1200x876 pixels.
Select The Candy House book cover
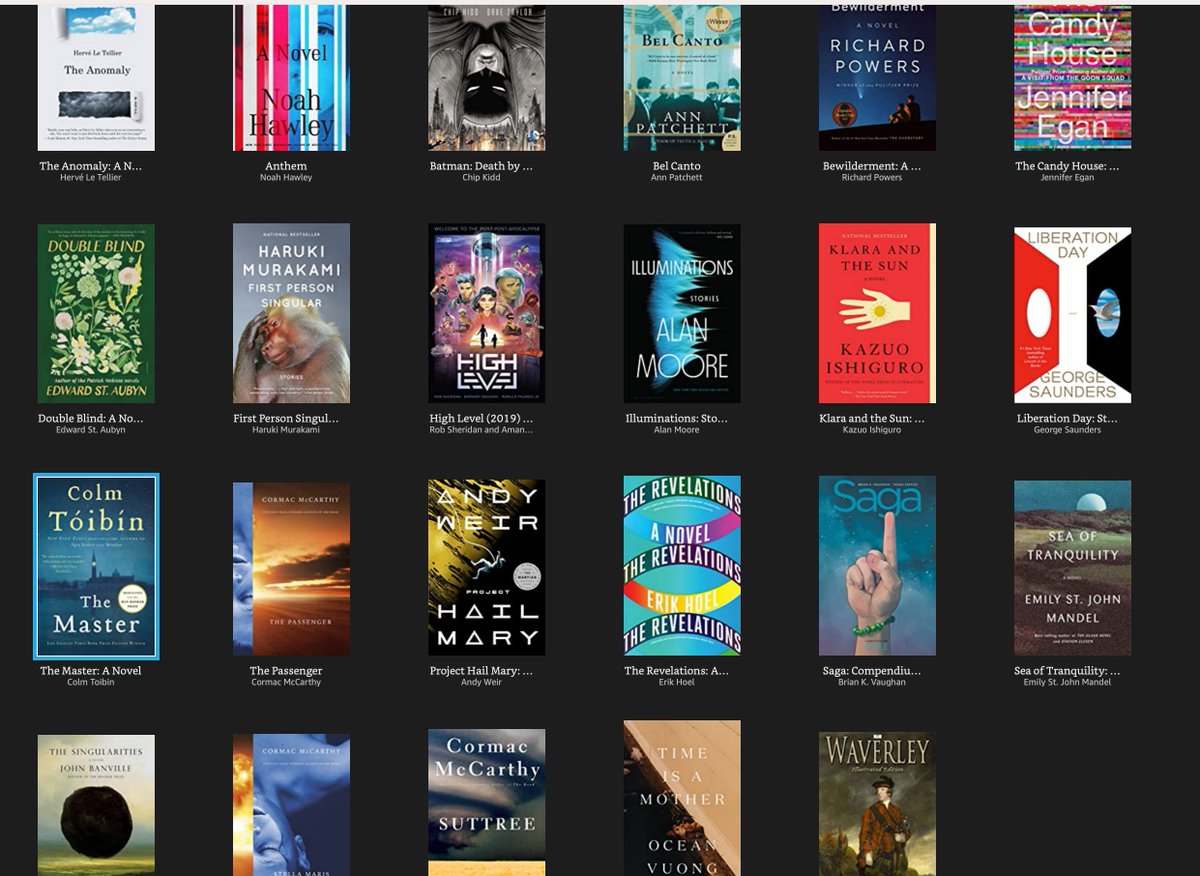point(1072,78)
